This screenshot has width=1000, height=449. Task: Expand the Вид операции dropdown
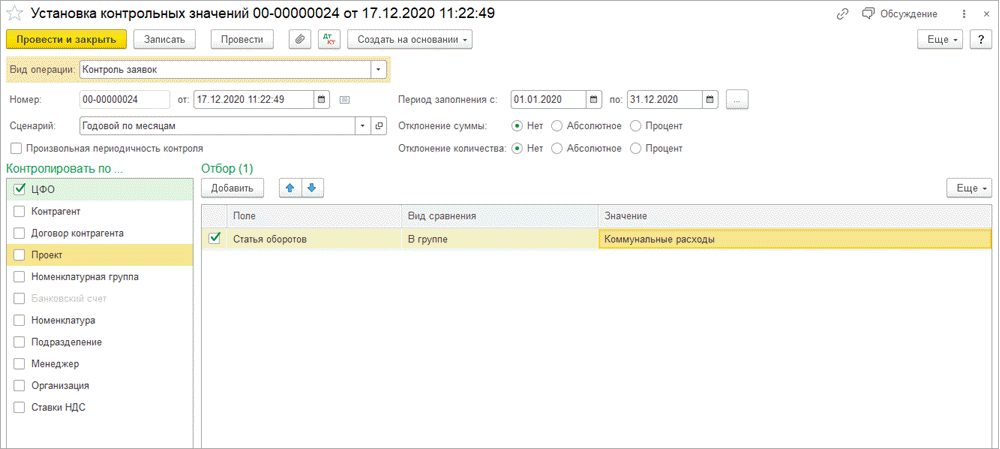378,70
